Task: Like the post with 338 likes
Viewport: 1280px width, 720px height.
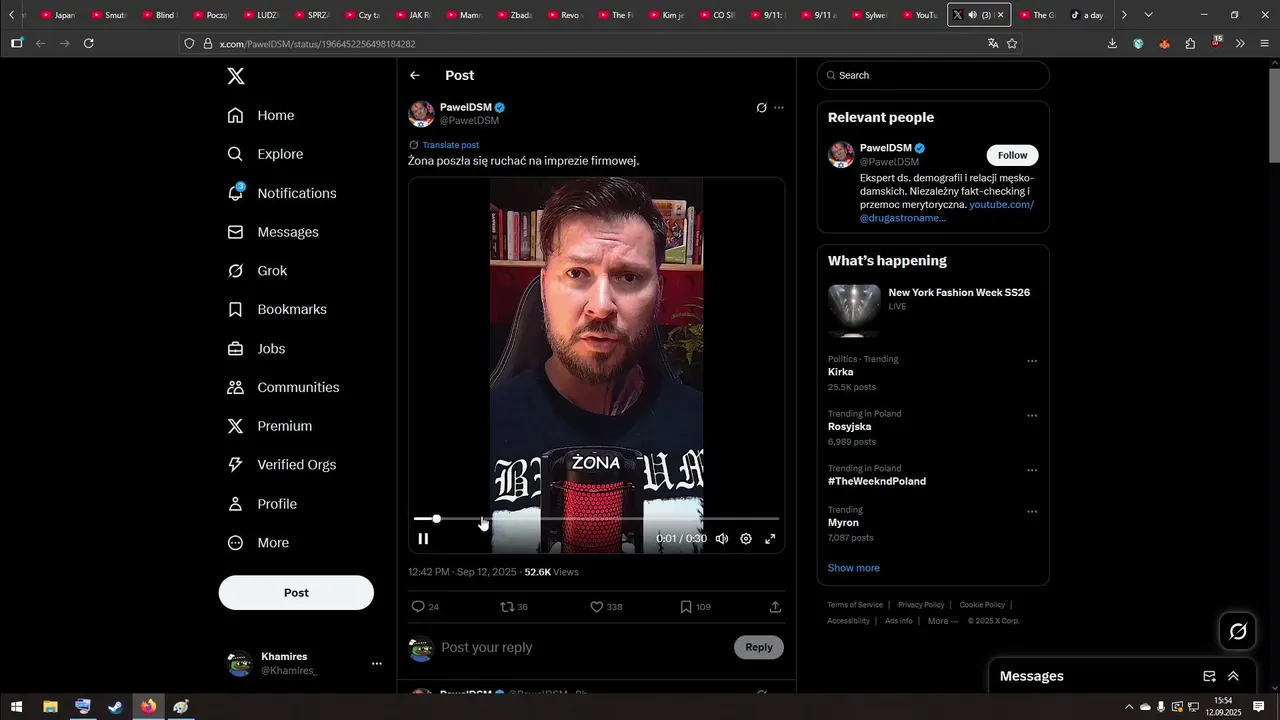Action: (x=606, y=607)
